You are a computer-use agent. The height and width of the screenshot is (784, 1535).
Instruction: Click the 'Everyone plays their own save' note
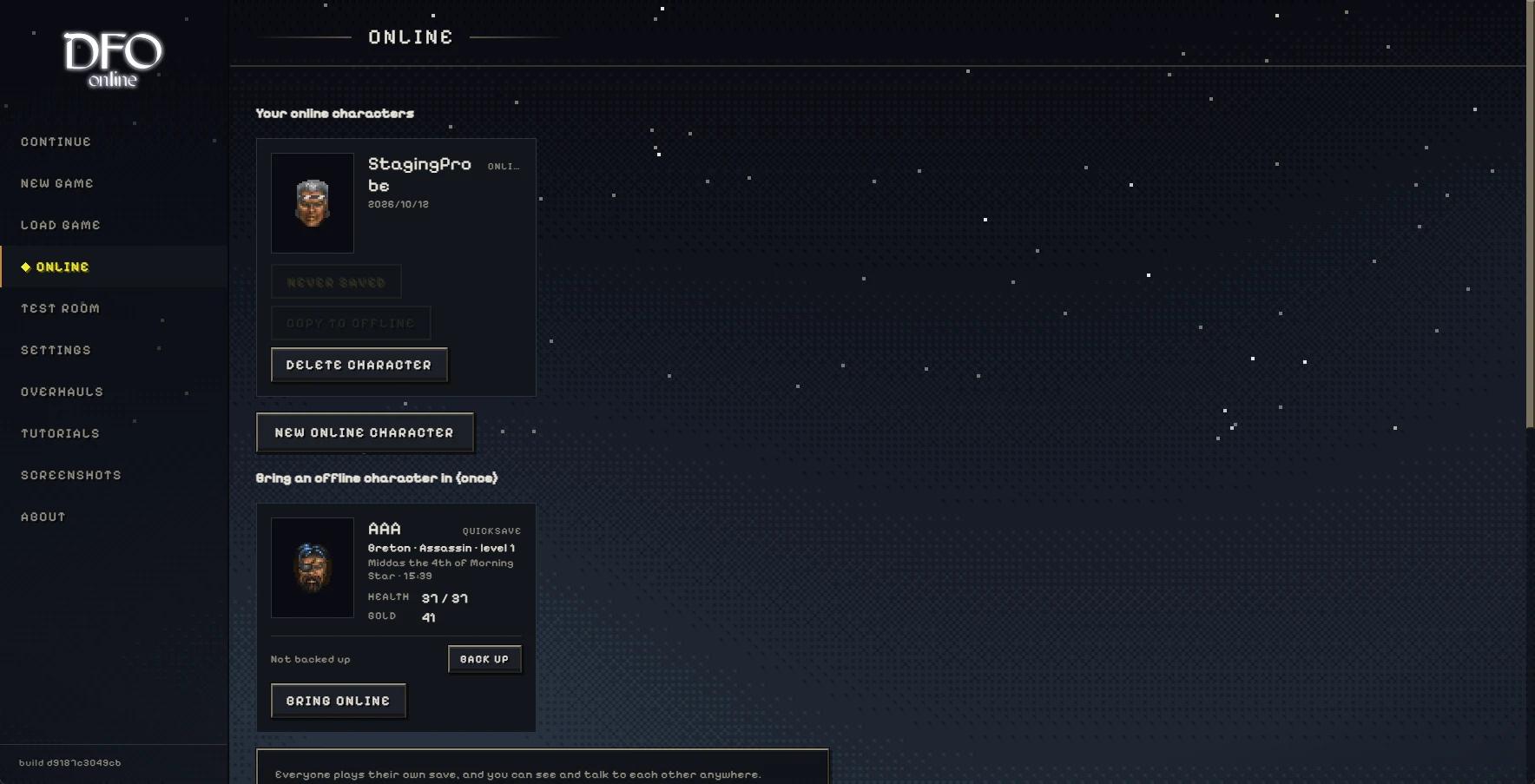click(x=518, y=774)
